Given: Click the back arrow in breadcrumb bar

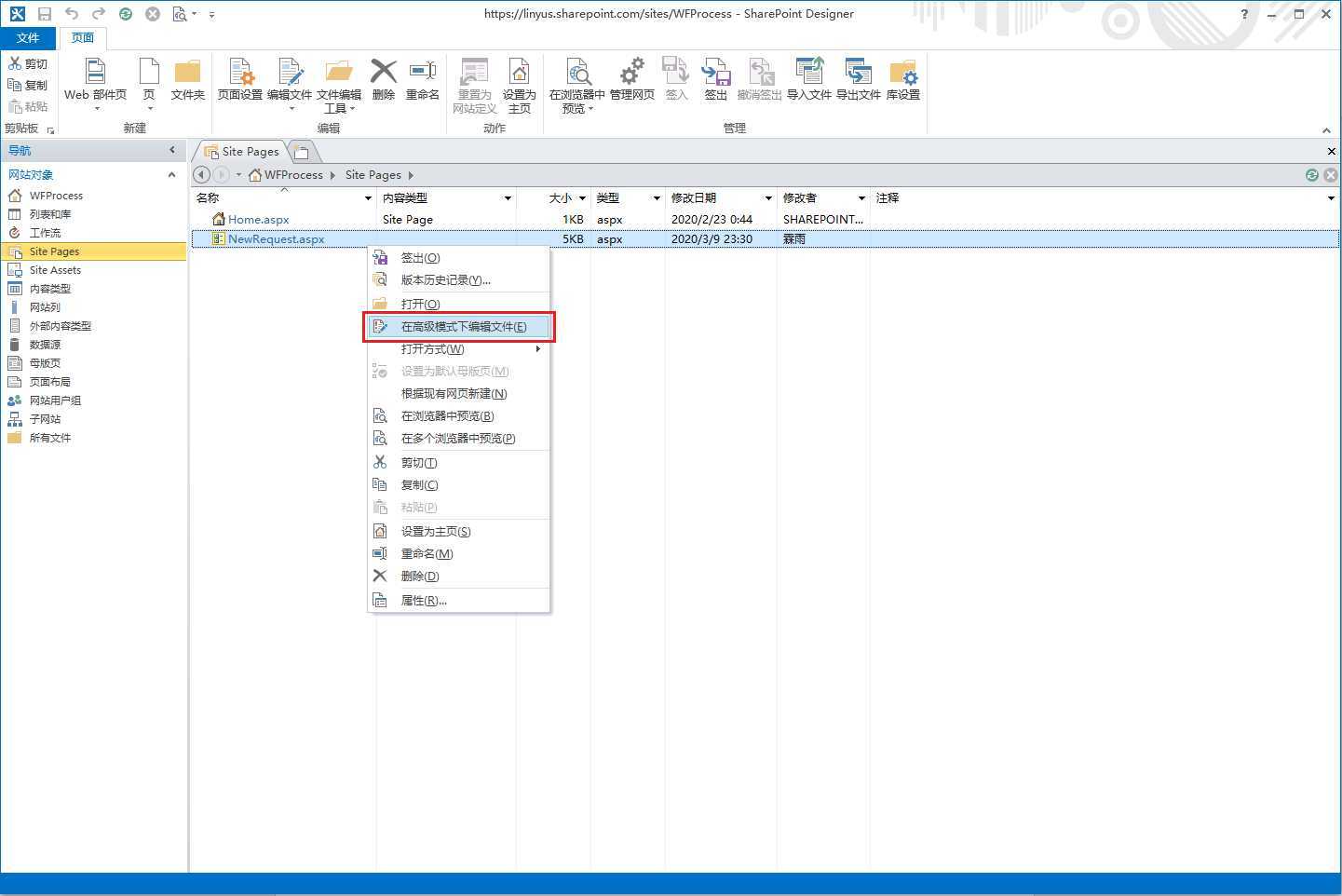Looking at the screenshot, I should click(x=201, y=175).
